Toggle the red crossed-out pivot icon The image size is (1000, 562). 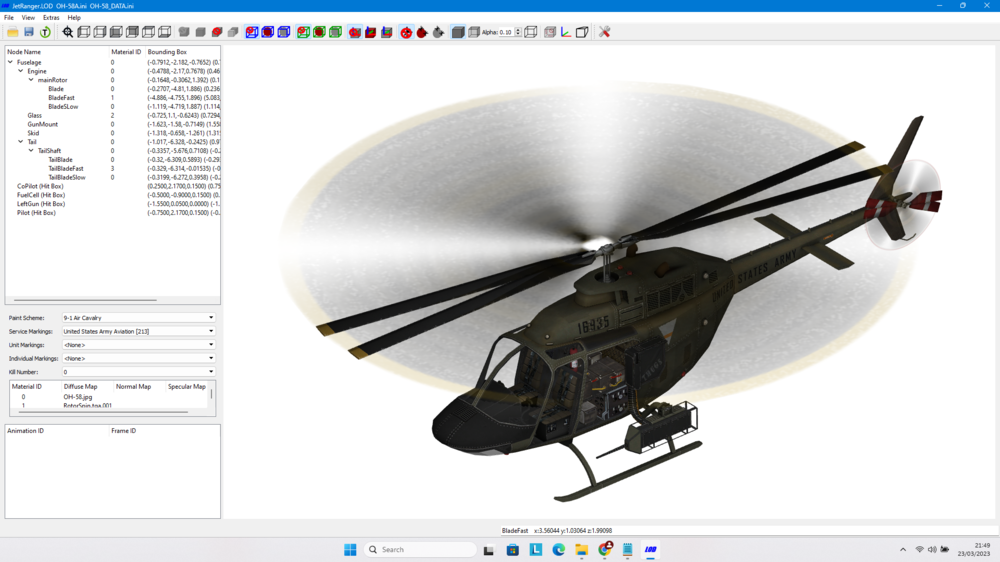pos(406,32)
